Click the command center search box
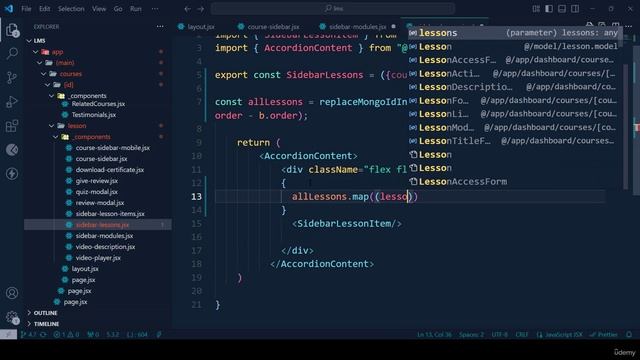 tap(333, 9)
